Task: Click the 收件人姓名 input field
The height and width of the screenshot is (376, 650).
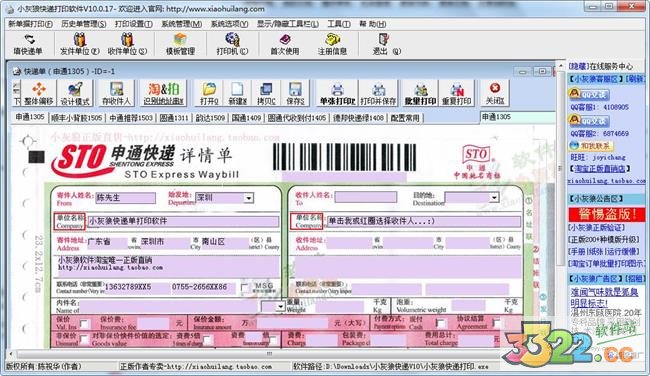Action: click(366, 197)
